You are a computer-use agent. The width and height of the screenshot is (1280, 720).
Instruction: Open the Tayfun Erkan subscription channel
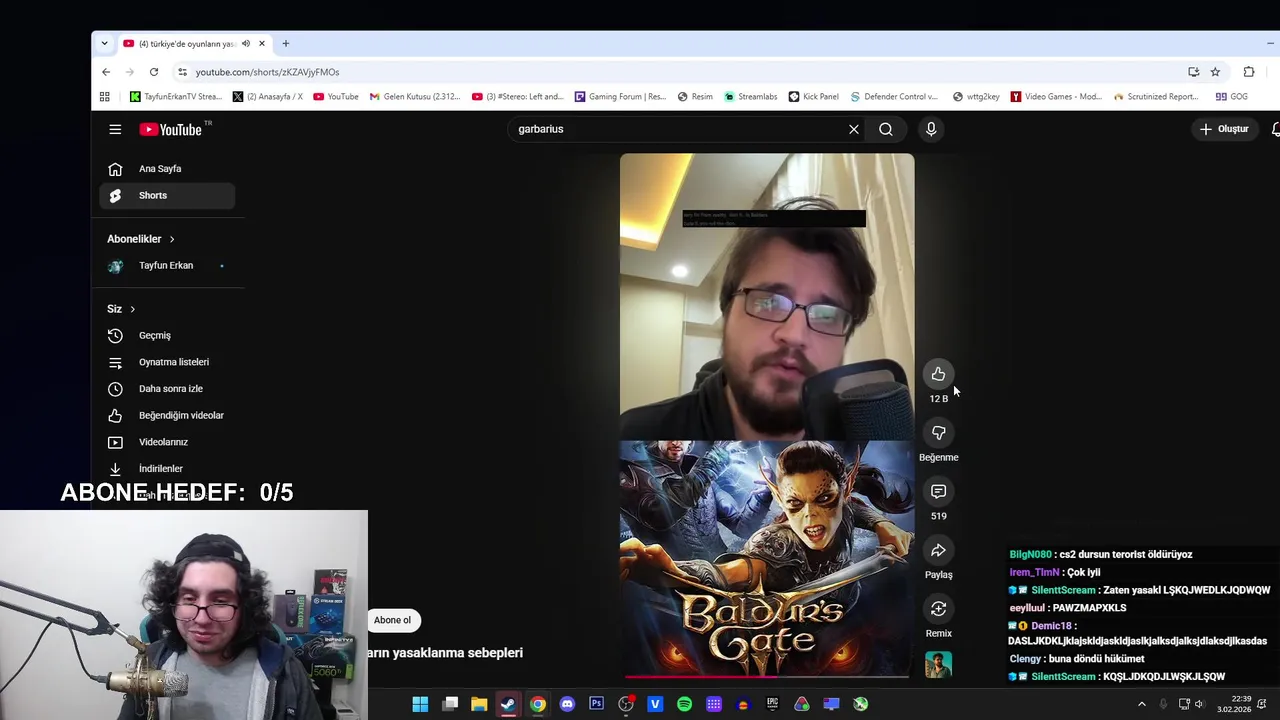pos(167,266)
